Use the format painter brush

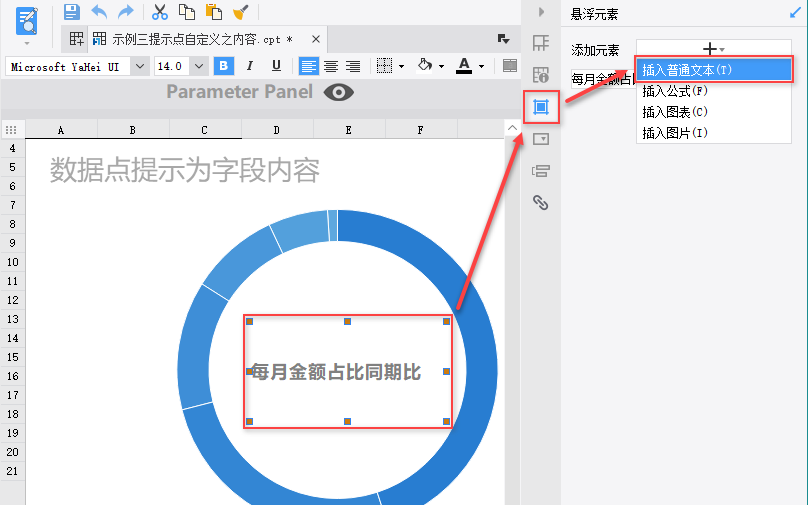pyautogui.click(x=241, y=11)
